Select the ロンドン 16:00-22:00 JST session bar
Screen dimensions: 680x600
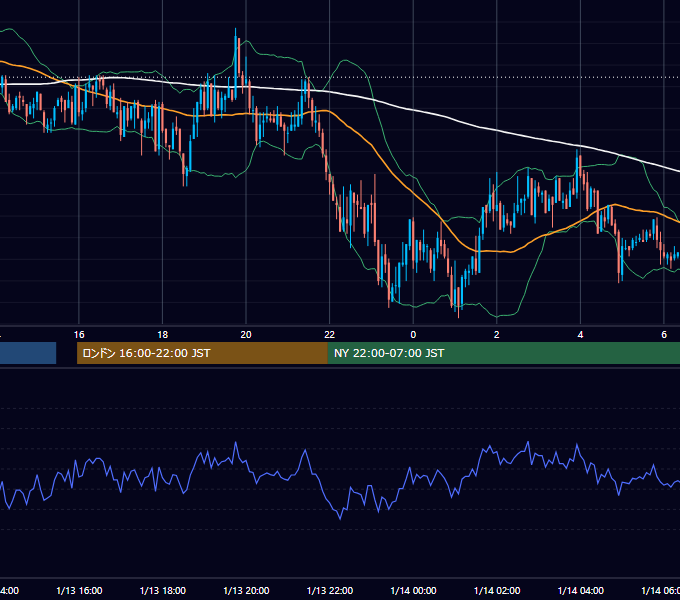click(x=202, y=353)
